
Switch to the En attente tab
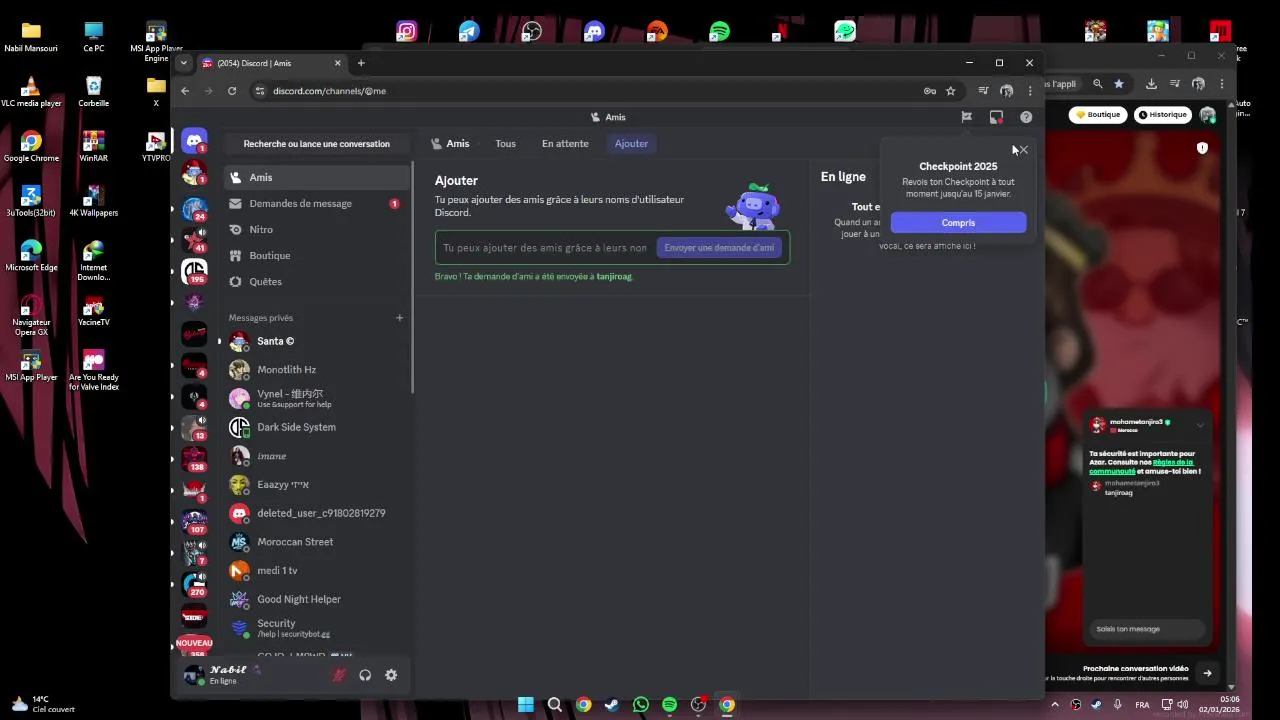coord(565,144)
